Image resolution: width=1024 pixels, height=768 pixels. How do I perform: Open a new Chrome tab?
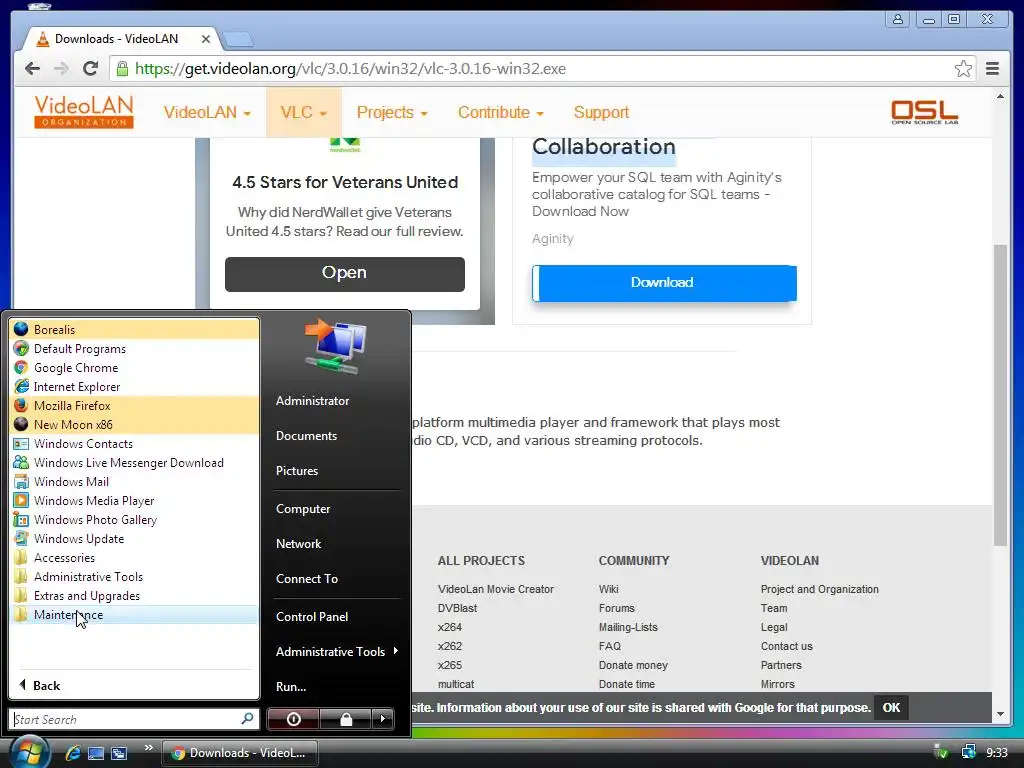(238, 39)
